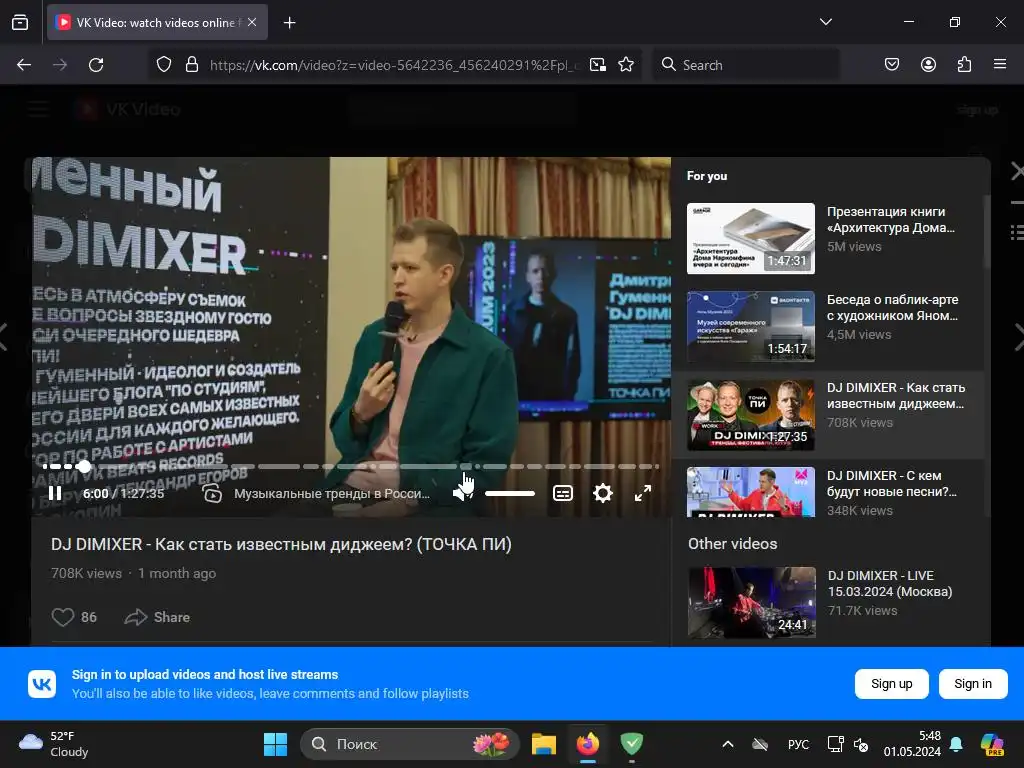The height and width of the screenshot is (768, 1024).
Task: Mute the video volume speaker icon
Action: (x=463, y=493)
